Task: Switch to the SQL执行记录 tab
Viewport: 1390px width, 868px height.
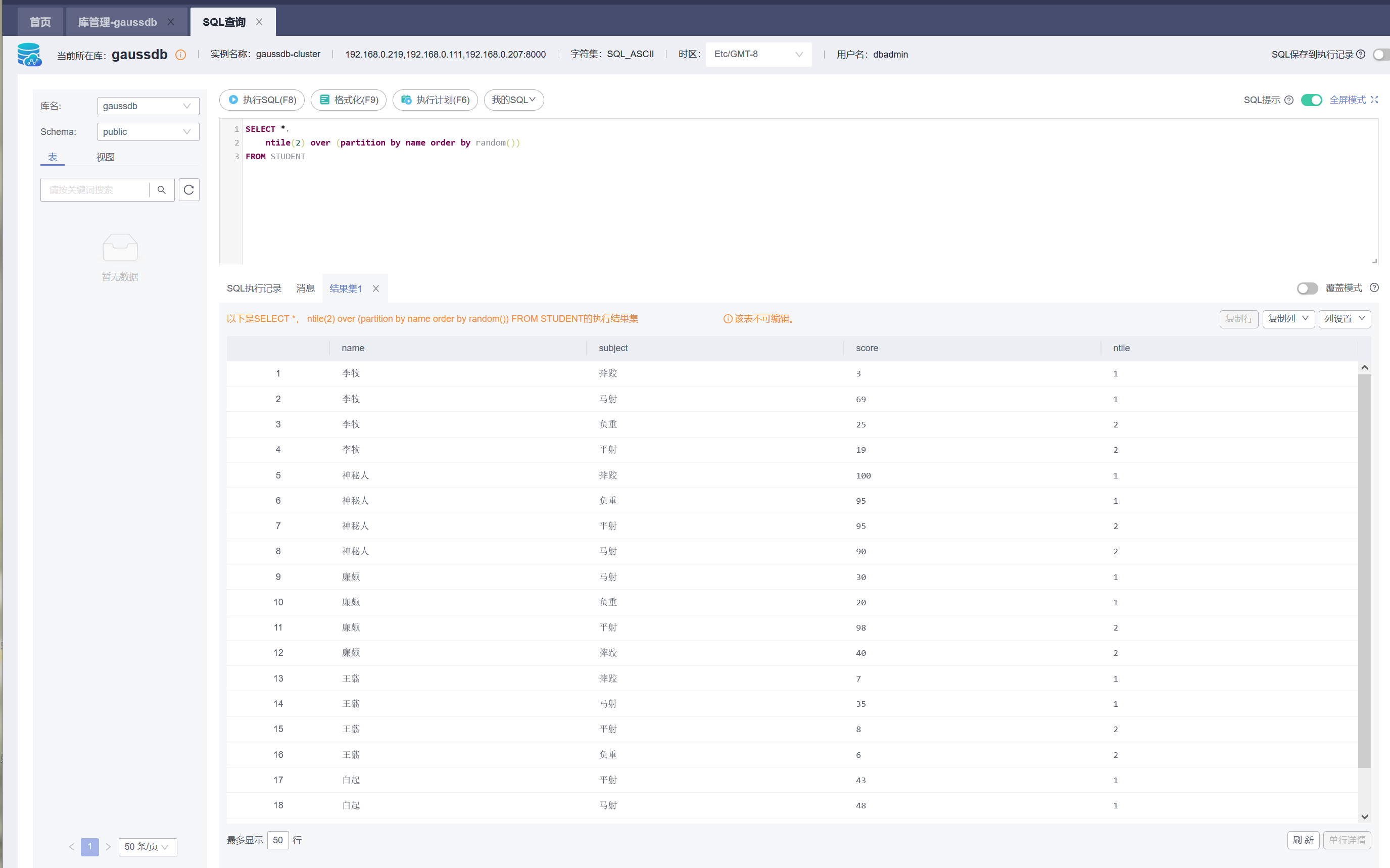Action: tap(254, 289)
